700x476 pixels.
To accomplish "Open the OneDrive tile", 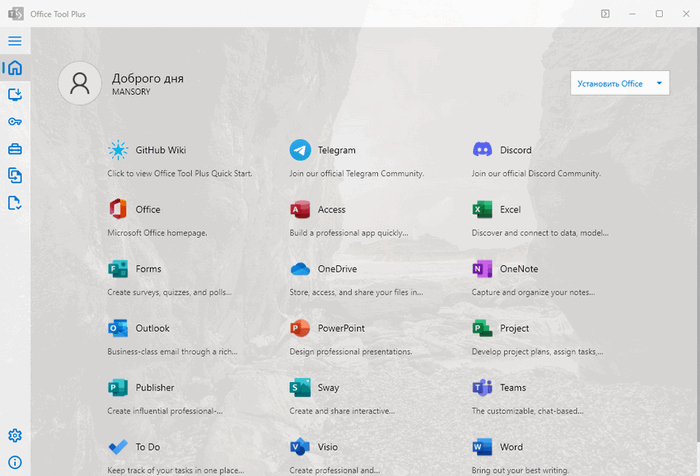I will pyautogui.click(x=336, y=269).
